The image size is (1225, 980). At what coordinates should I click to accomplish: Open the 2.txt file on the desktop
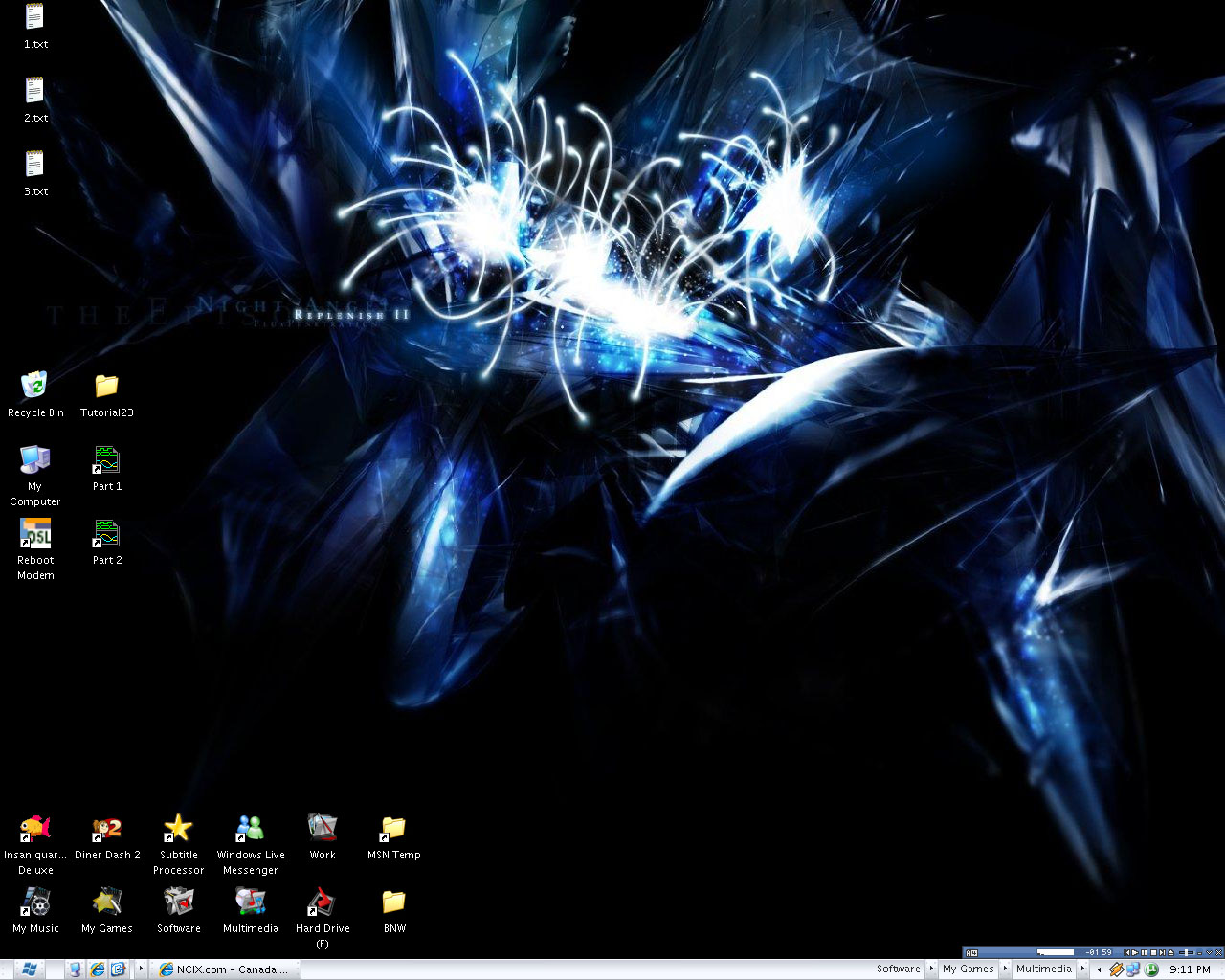(x=35, y=100)
